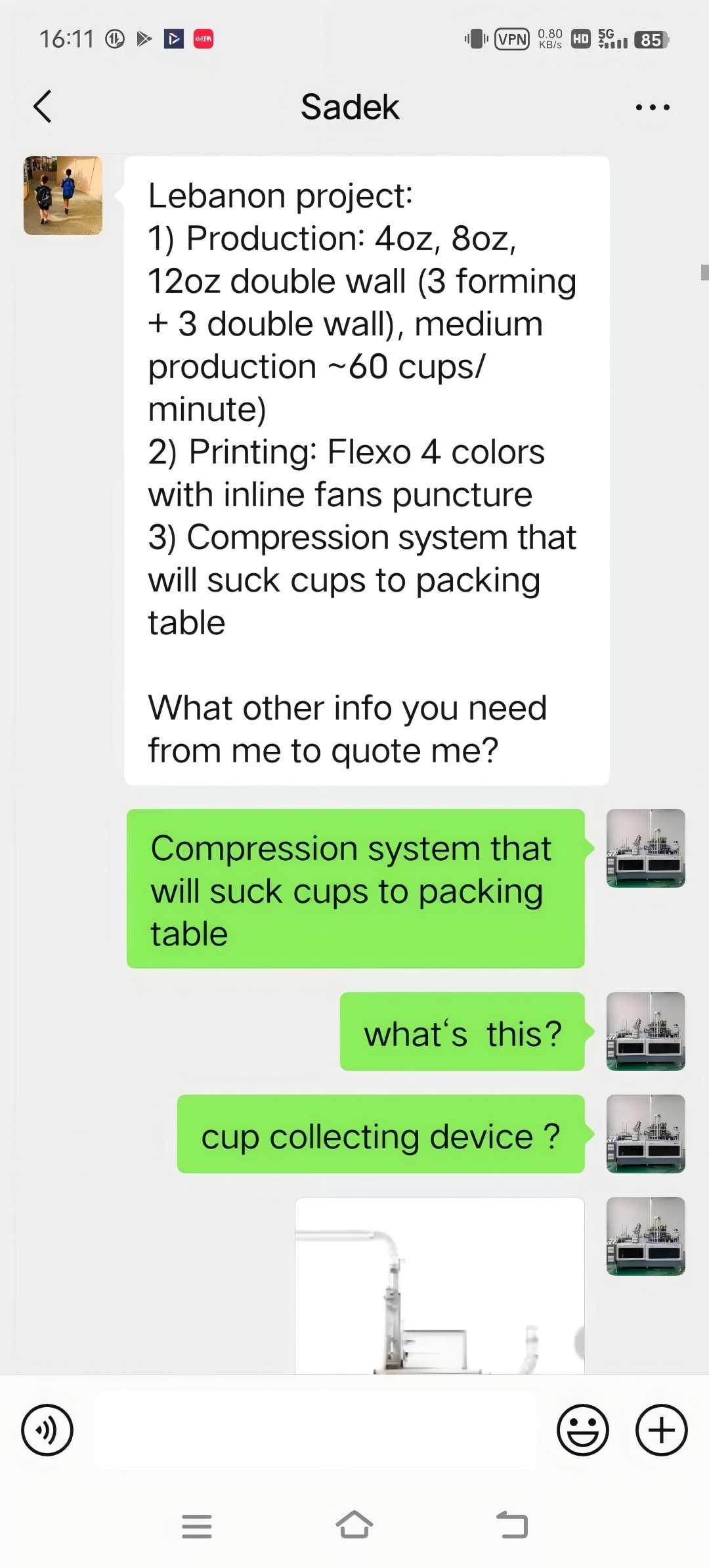
Task: Tap the Lebanon project message bubble
Action: (367, 471)
